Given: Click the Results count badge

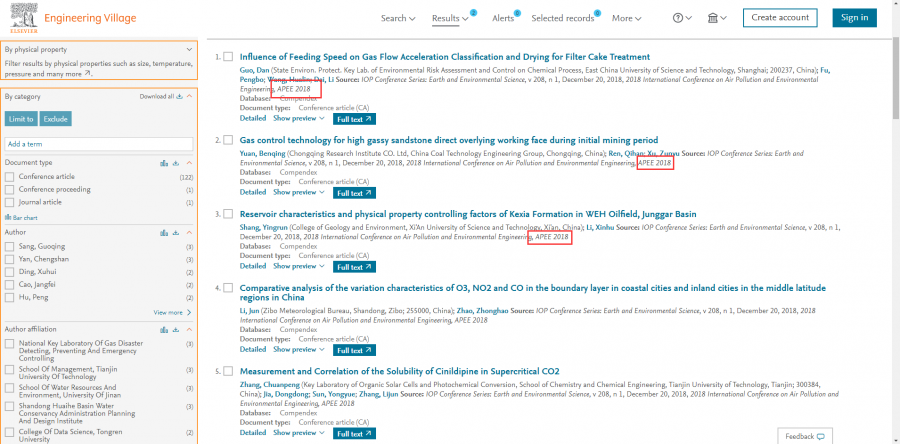Looking at the screenshot, I should pos(474,13).
